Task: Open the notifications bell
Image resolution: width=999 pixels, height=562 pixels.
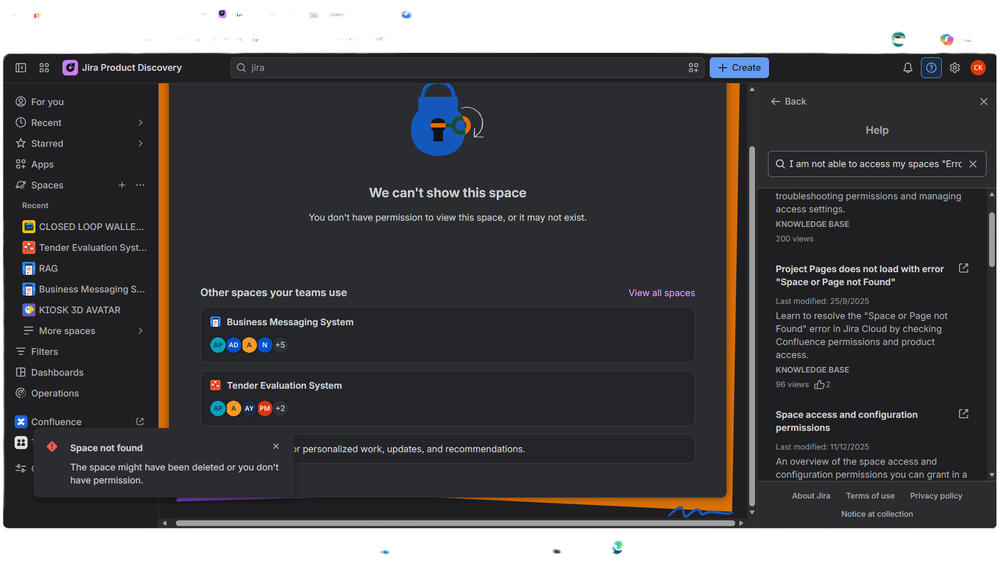Action: pos(907,68)
